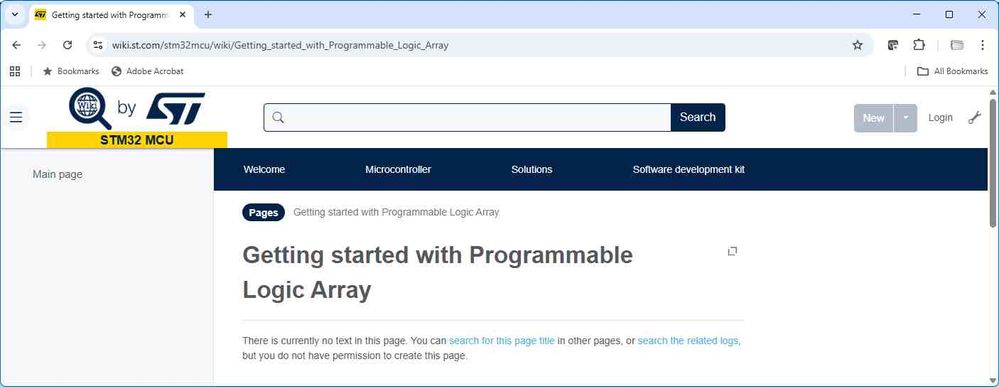Screen dimensions: 999x387
Task: Bookmark this page with star icon
Action: click(858, 45)
